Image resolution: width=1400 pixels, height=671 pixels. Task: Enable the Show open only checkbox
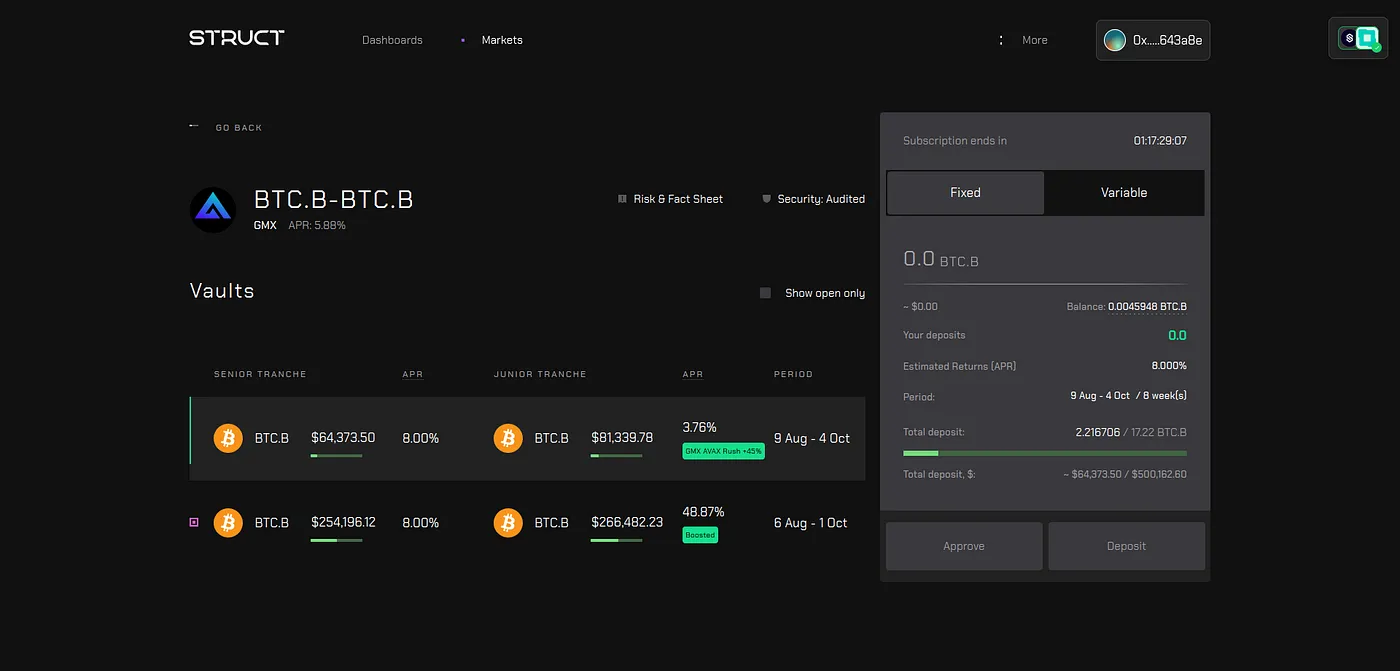766,293
